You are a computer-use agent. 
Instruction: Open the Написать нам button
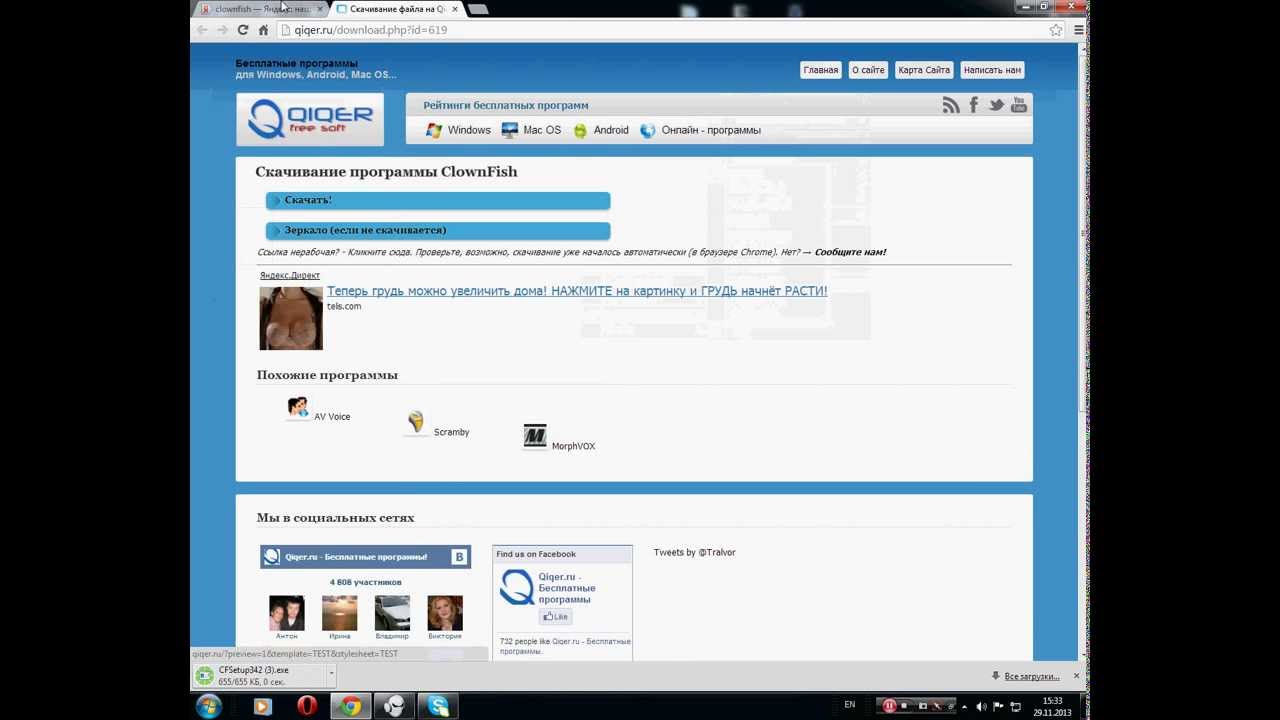point(992,70)
